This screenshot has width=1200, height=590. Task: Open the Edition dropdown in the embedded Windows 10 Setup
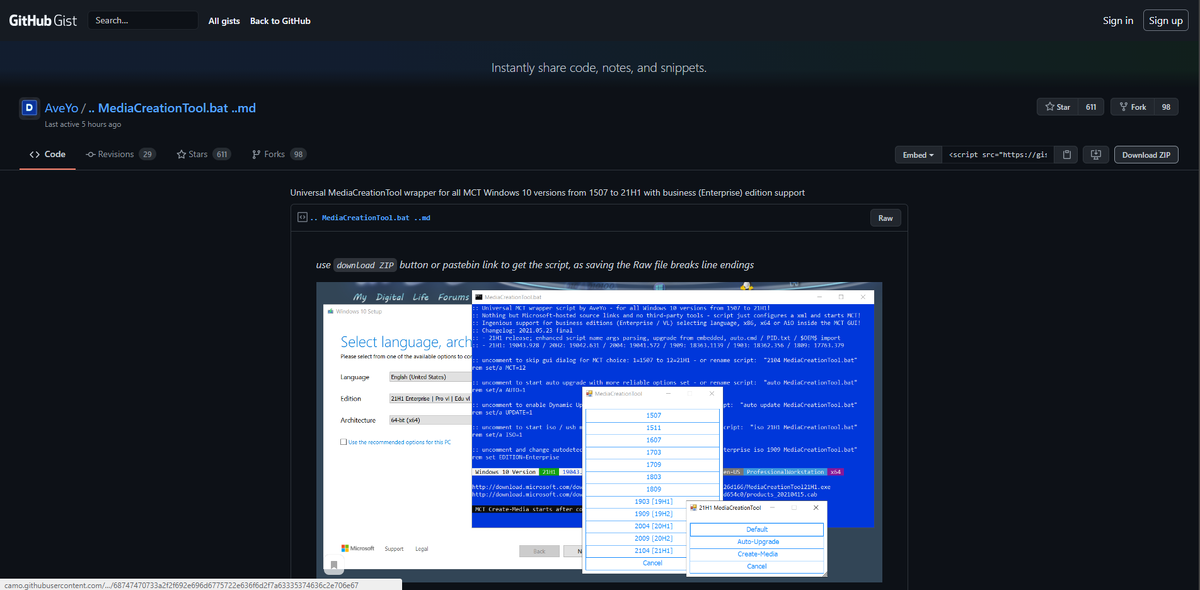[x=428, y=398]
